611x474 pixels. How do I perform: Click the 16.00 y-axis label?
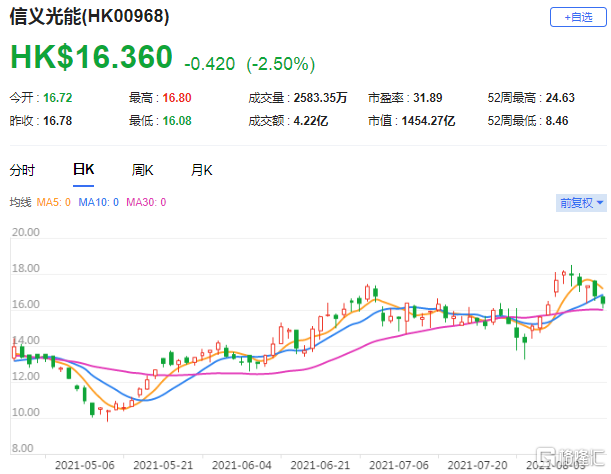tap(26, 304)
